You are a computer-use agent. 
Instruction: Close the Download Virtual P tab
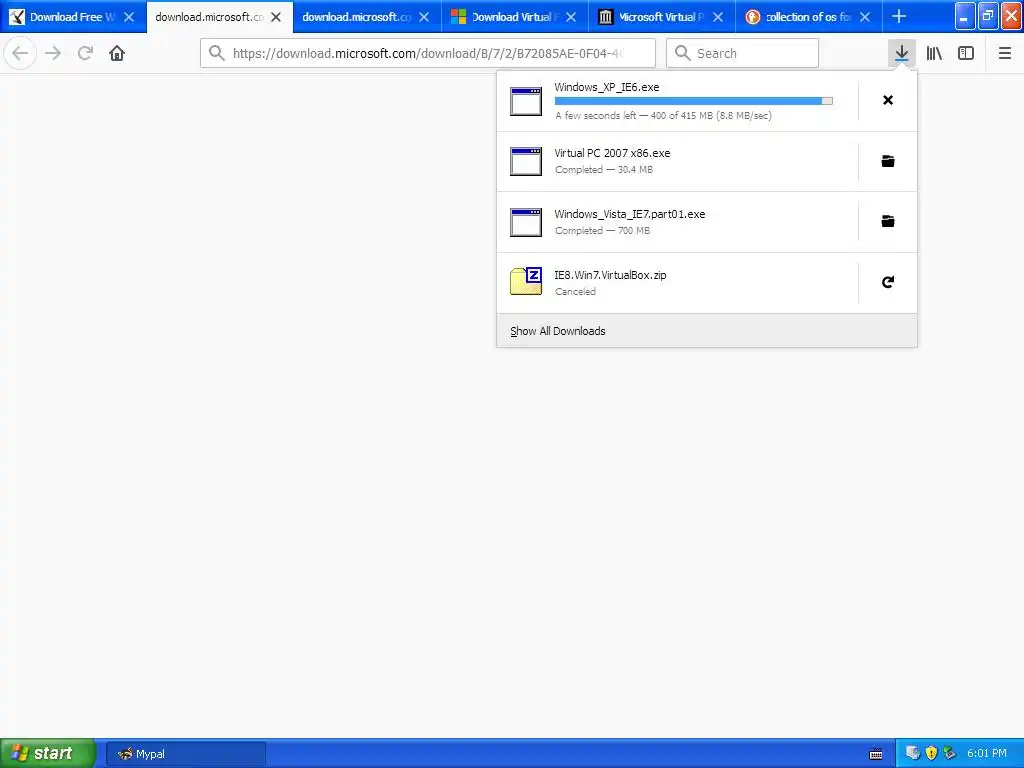point(571,17)
